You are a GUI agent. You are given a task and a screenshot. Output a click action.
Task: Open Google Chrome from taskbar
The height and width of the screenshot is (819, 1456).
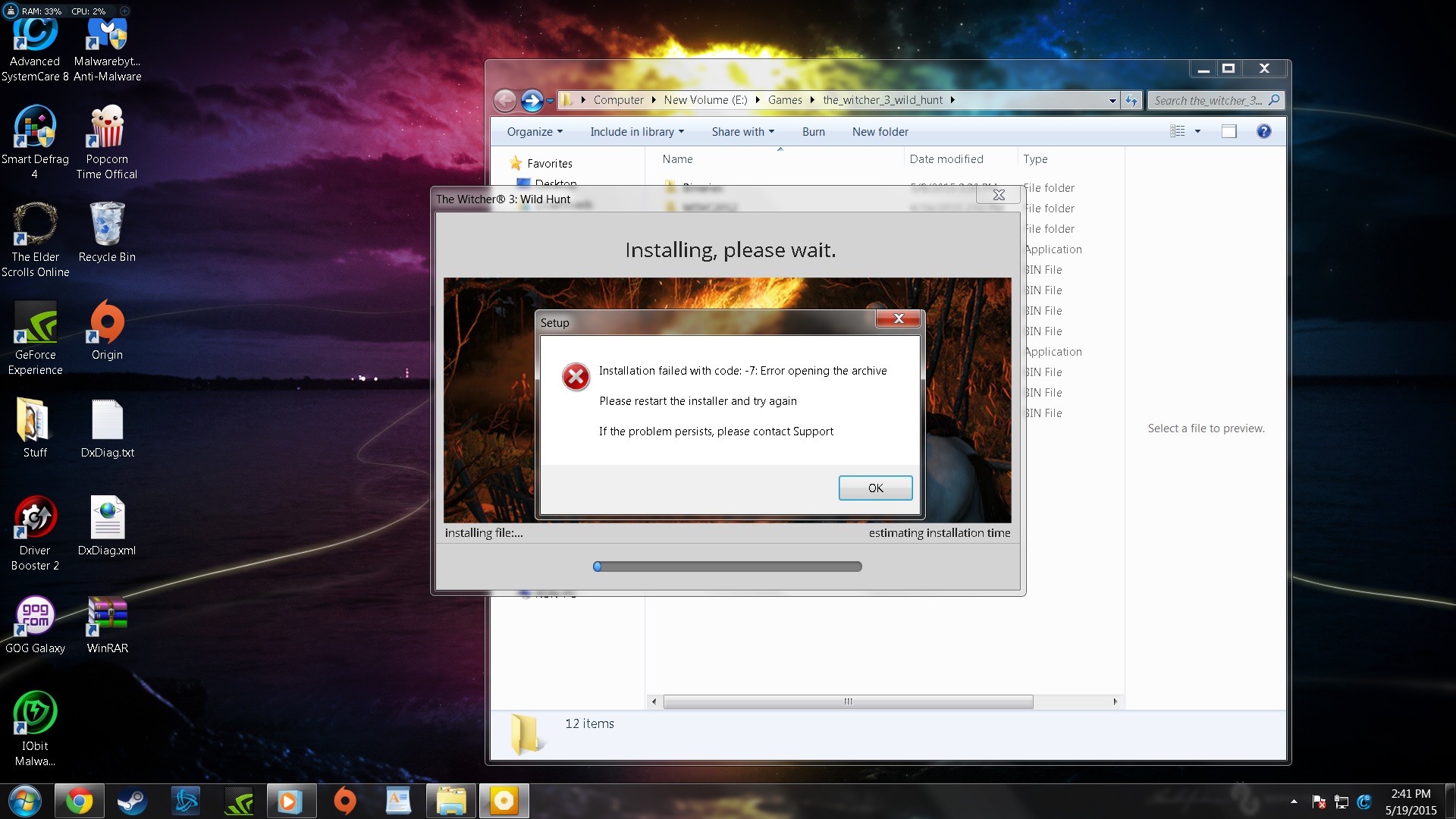tap(79, 802)
